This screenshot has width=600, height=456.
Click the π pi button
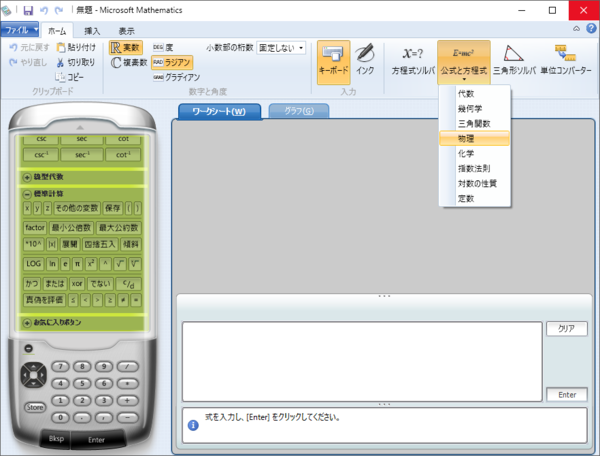[x=77, y=264]
